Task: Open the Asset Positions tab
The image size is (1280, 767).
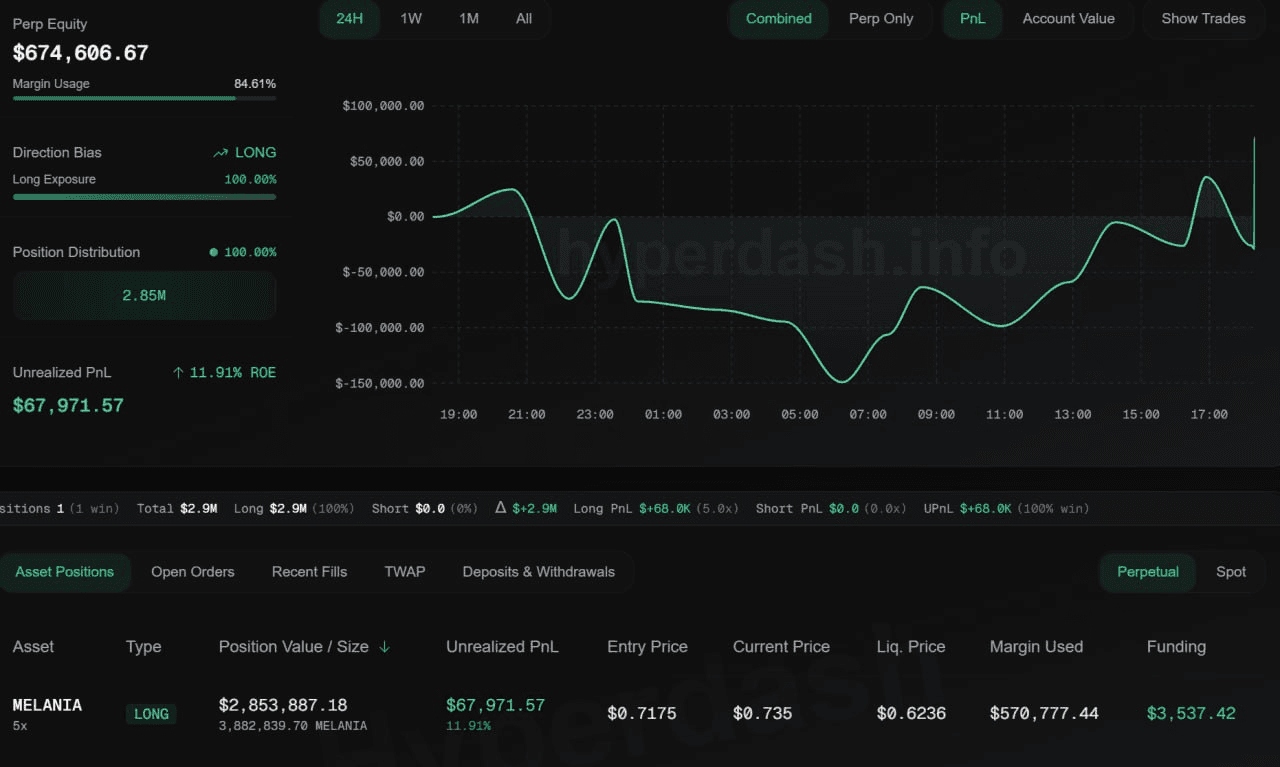Action: (x=65, y=572)
